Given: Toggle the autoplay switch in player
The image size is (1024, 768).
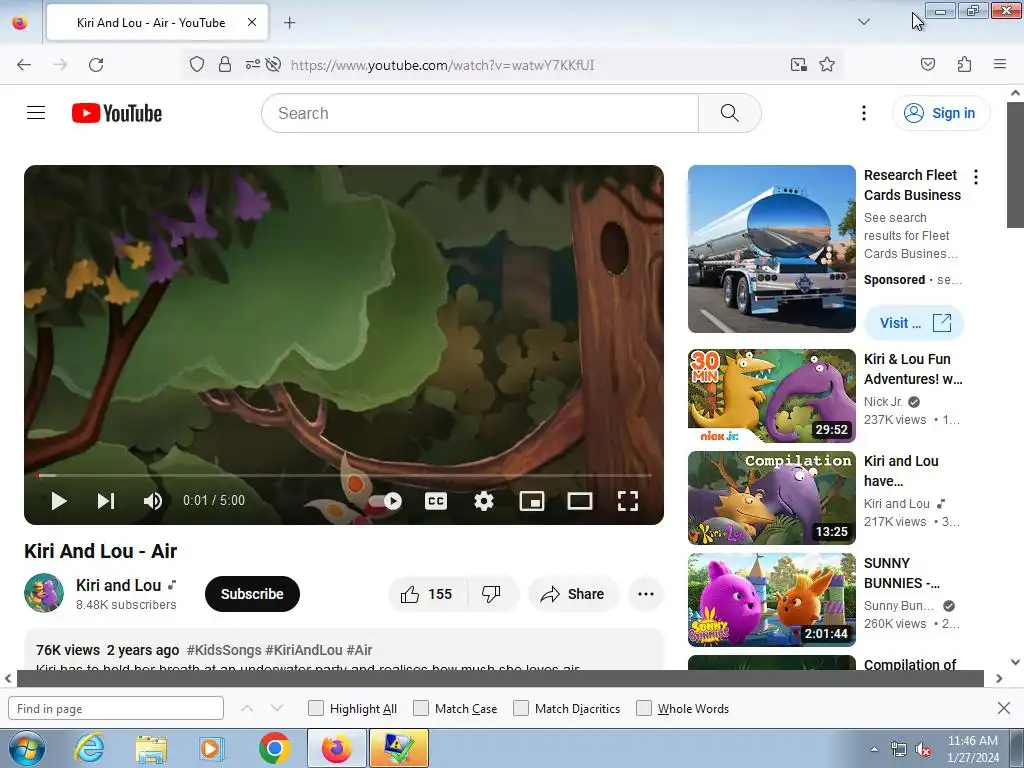Looking at the screenshot, I should [385, 501].
